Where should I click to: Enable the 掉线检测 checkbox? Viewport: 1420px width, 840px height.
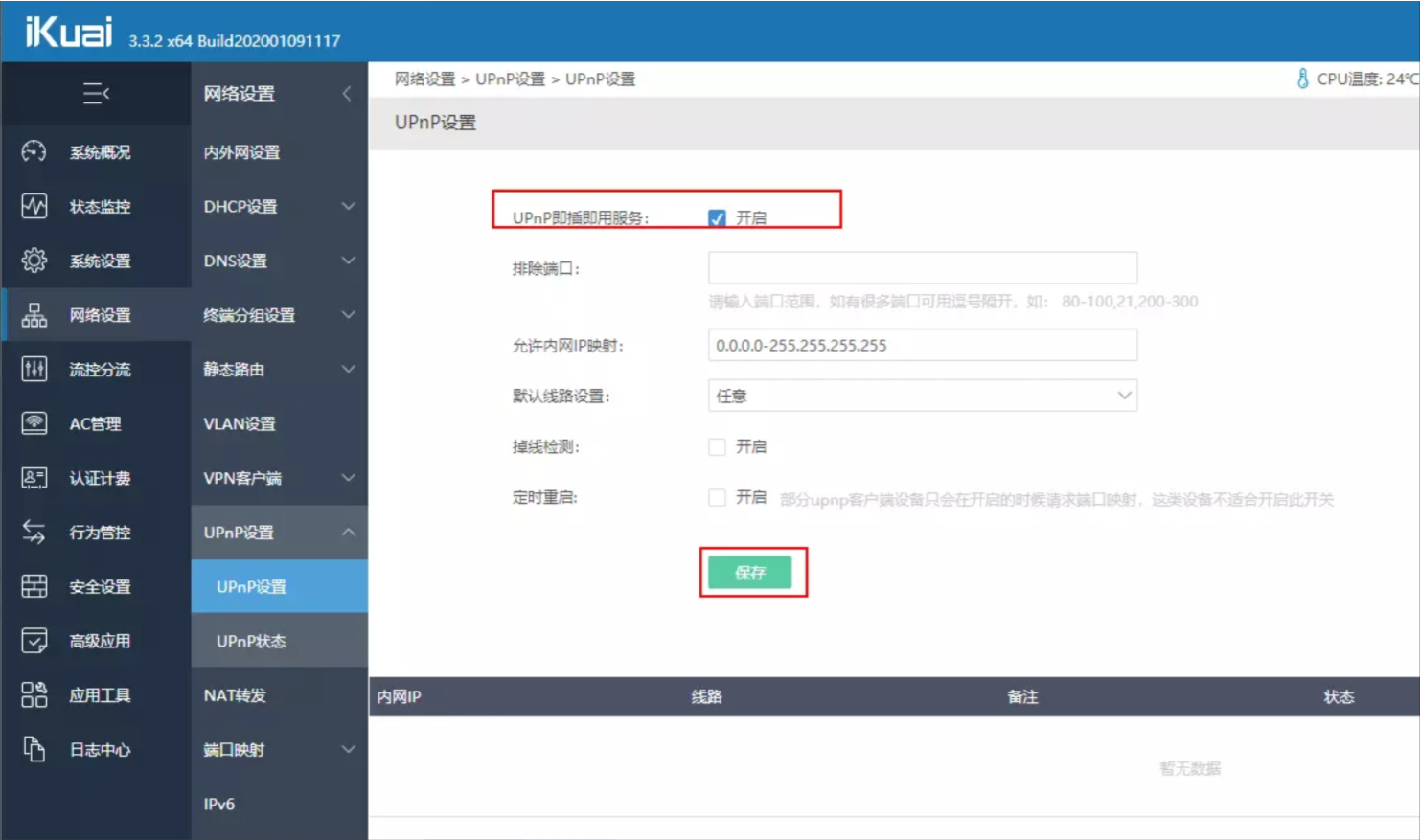(x=717, y=446)
